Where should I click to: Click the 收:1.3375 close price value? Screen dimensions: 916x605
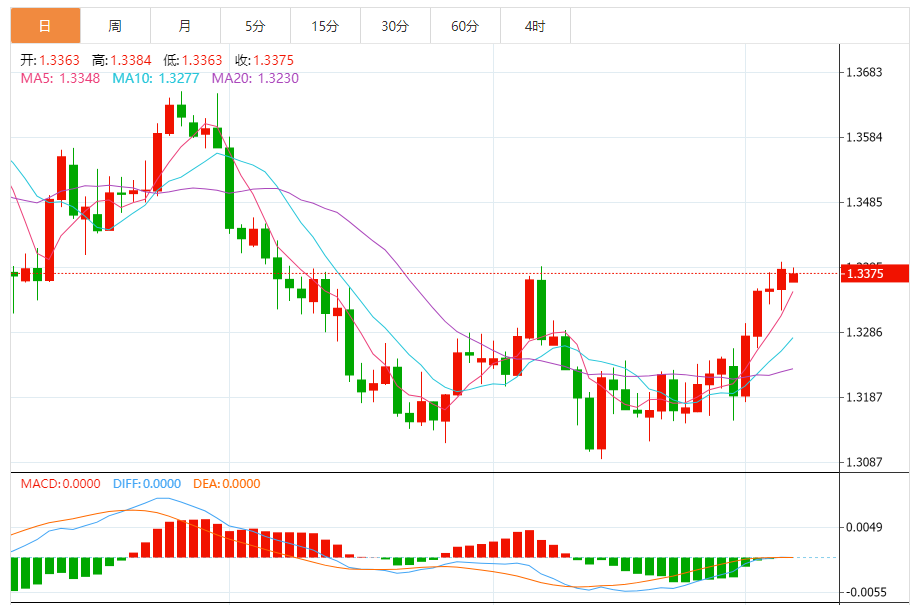[x=265, y=60]
